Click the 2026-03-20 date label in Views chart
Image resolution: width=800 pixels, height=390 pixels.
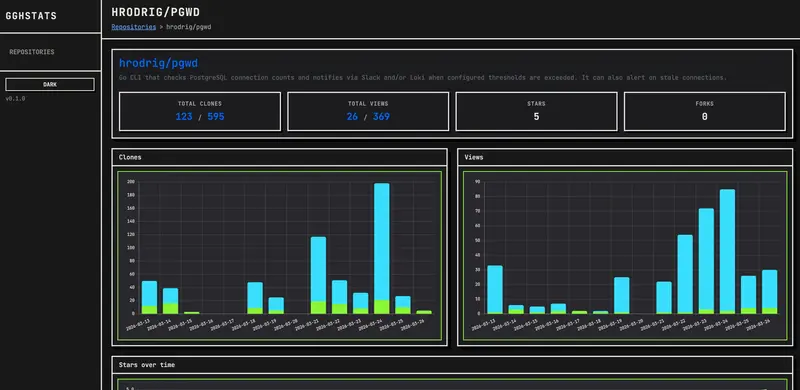[632, 325]
